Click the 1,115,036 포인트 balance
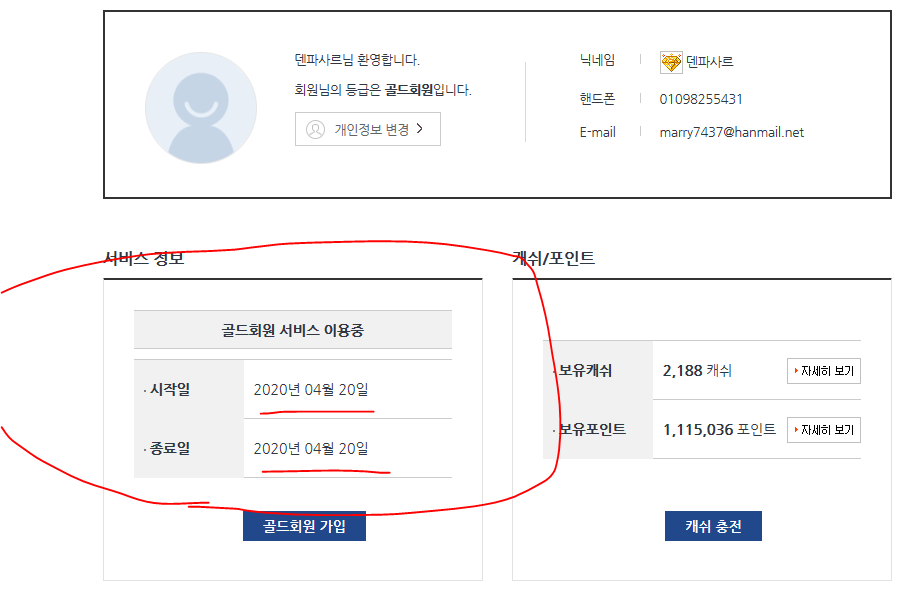 [x=719, y=430]
